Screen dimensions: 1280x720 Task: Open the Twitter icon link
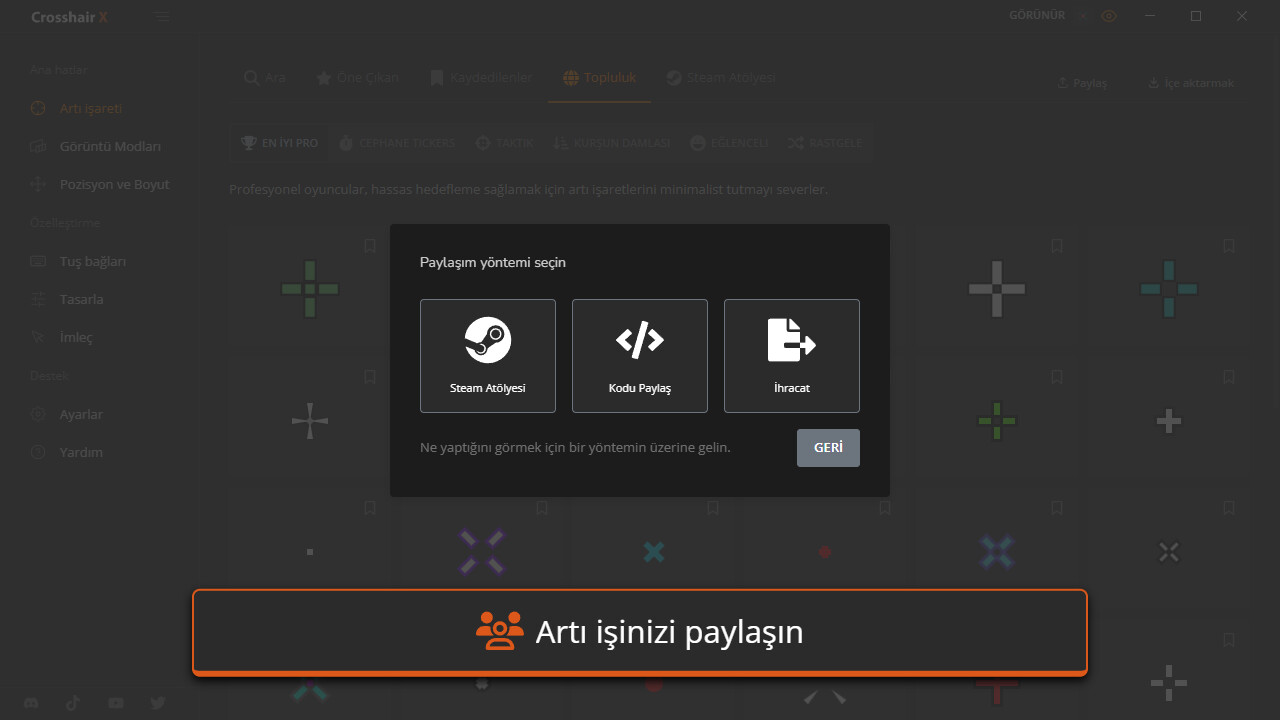tap(158, 703)
